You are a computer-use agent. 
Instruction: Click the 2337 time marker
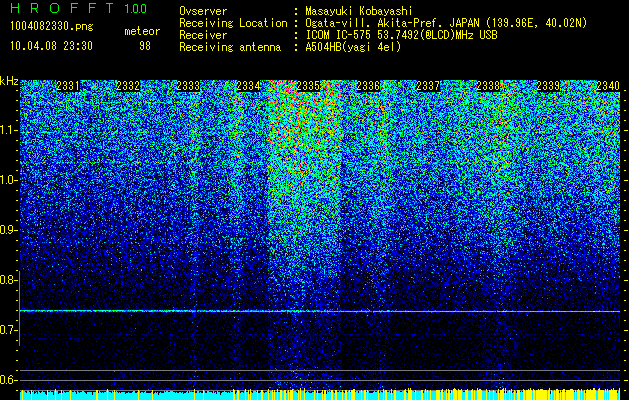428,86
